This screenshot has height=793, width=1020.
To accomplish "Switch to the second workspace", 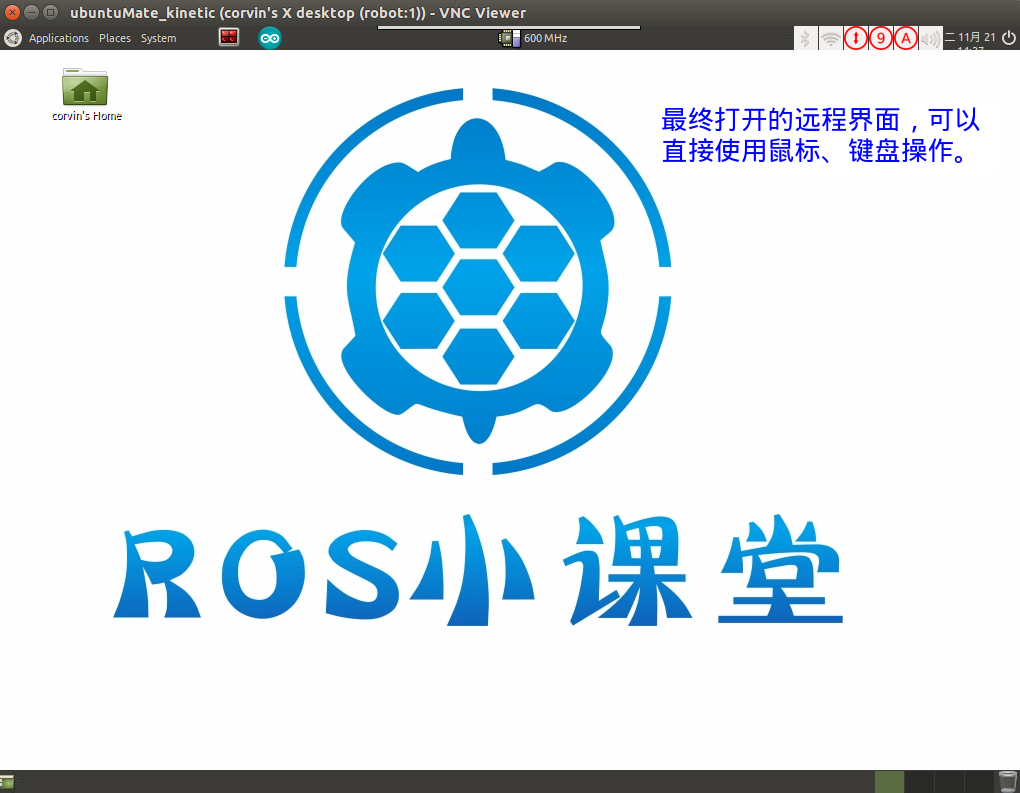I will click(919, 782).
